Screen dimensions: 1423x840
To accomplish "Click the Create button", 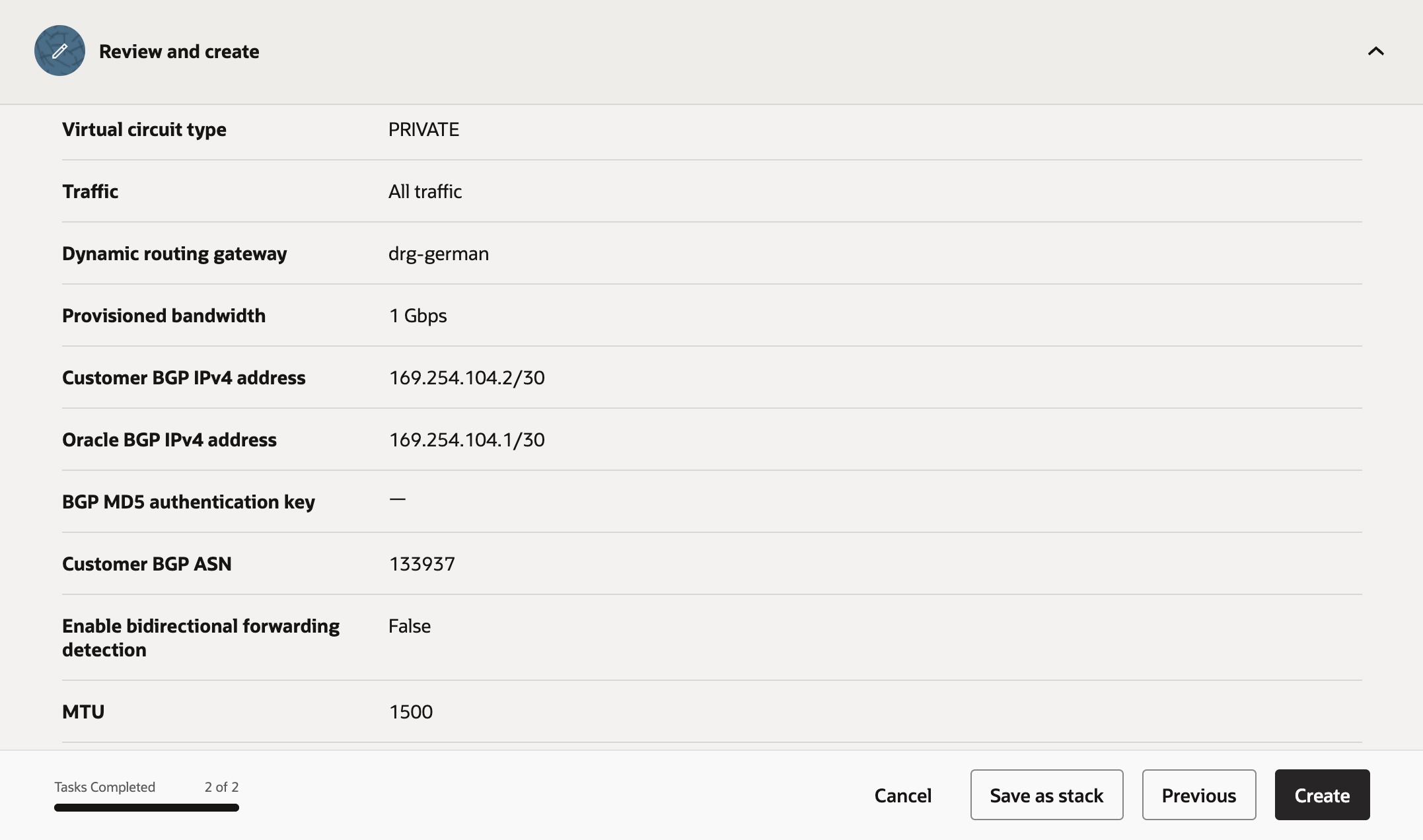I will tap(1321, 795).
